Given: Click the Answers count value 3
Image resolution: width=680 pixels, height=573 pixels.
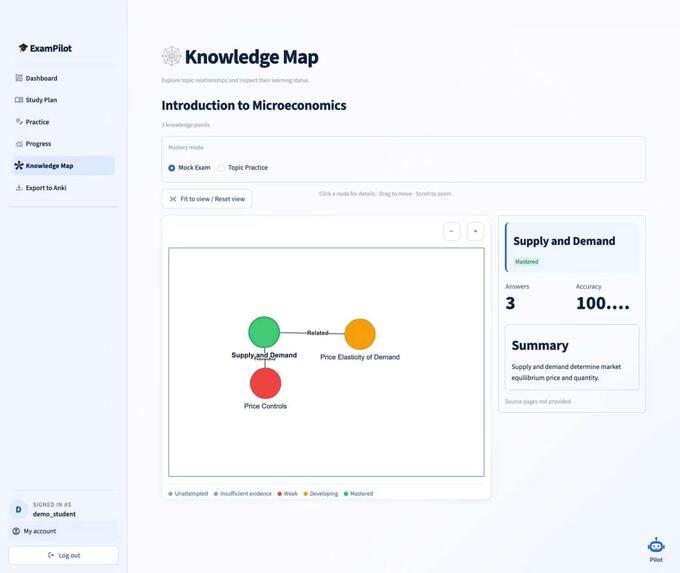Looking at the screenshot, I should click(510, 303).
